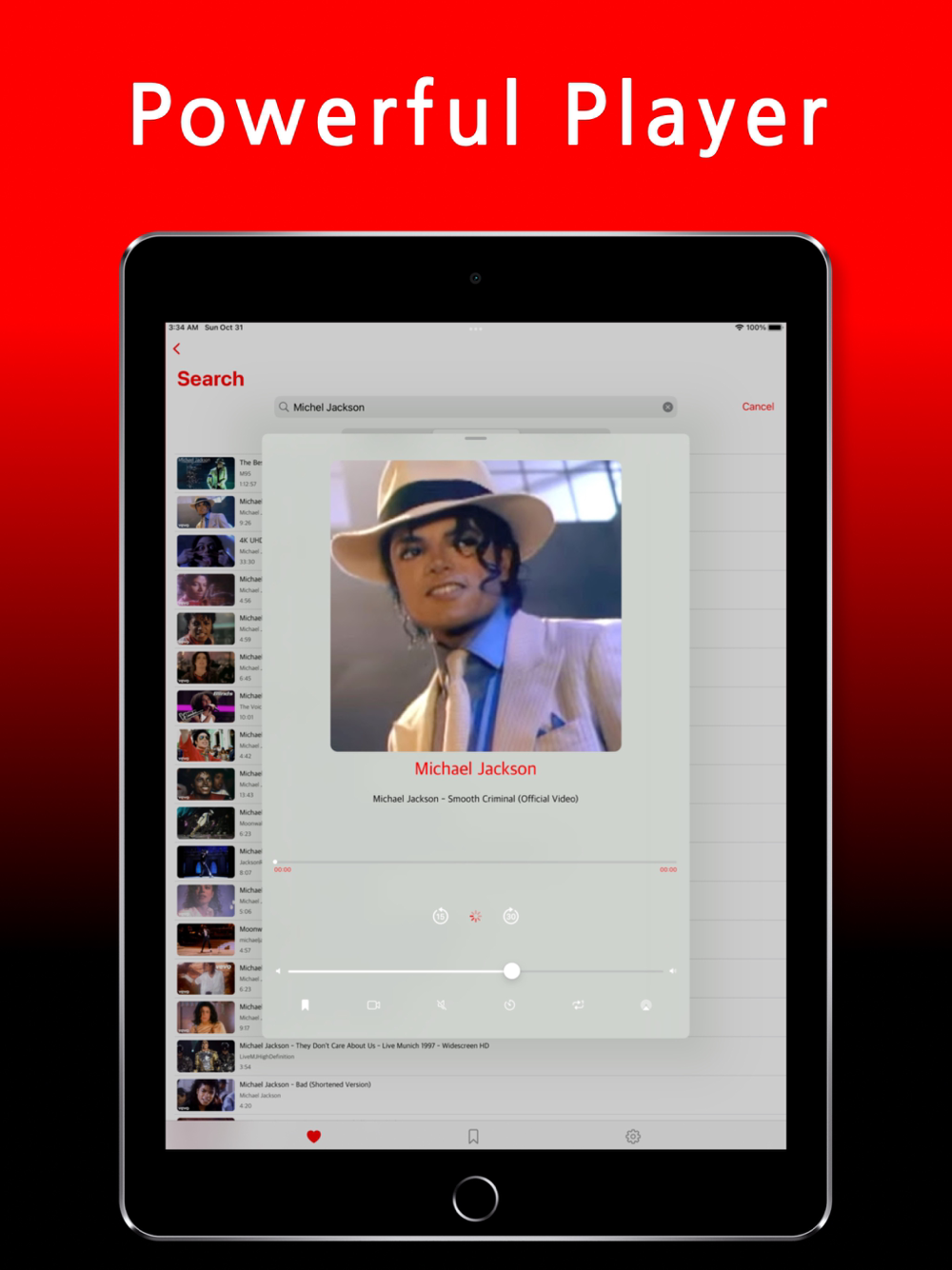Select Michael Jackson - Bad (Shortened Version)
Image resolution: width=952 pixels, height=1270 pixels.
pyautogui.click(x=305, y=1084)
